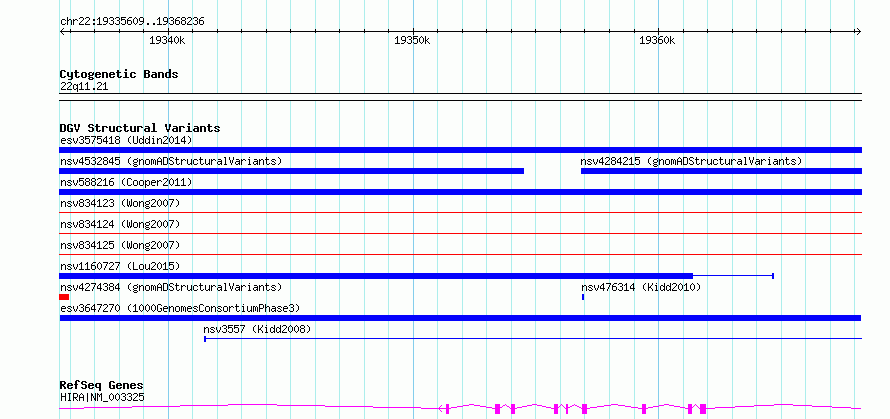The height and width of the screenshot is (419, 890).
Task: Click the HIRA gene arrow-ended exon
Action: click(x=444, y=408)
